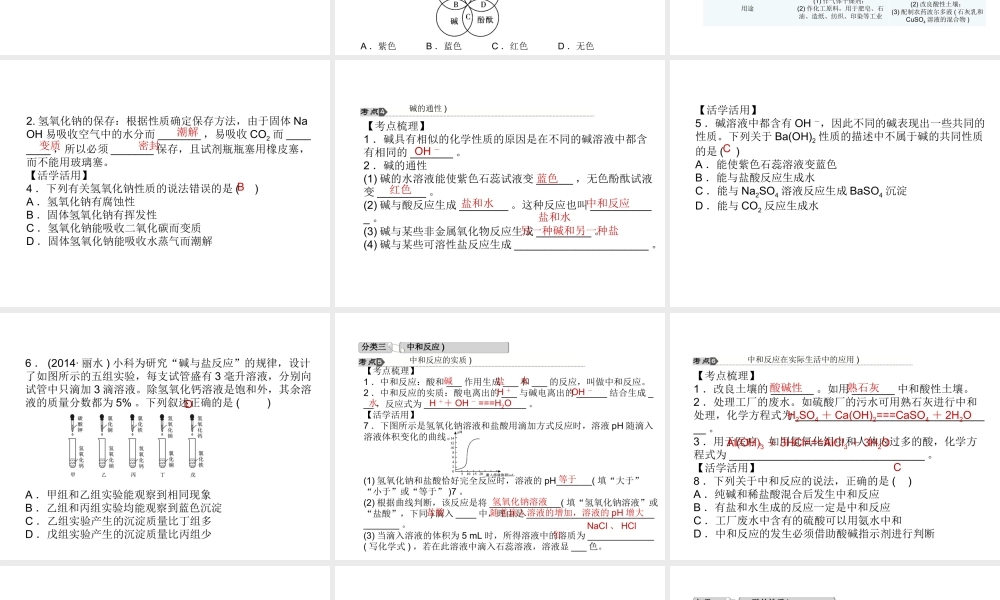Click the pH curve graph

[x=481, y=454]
